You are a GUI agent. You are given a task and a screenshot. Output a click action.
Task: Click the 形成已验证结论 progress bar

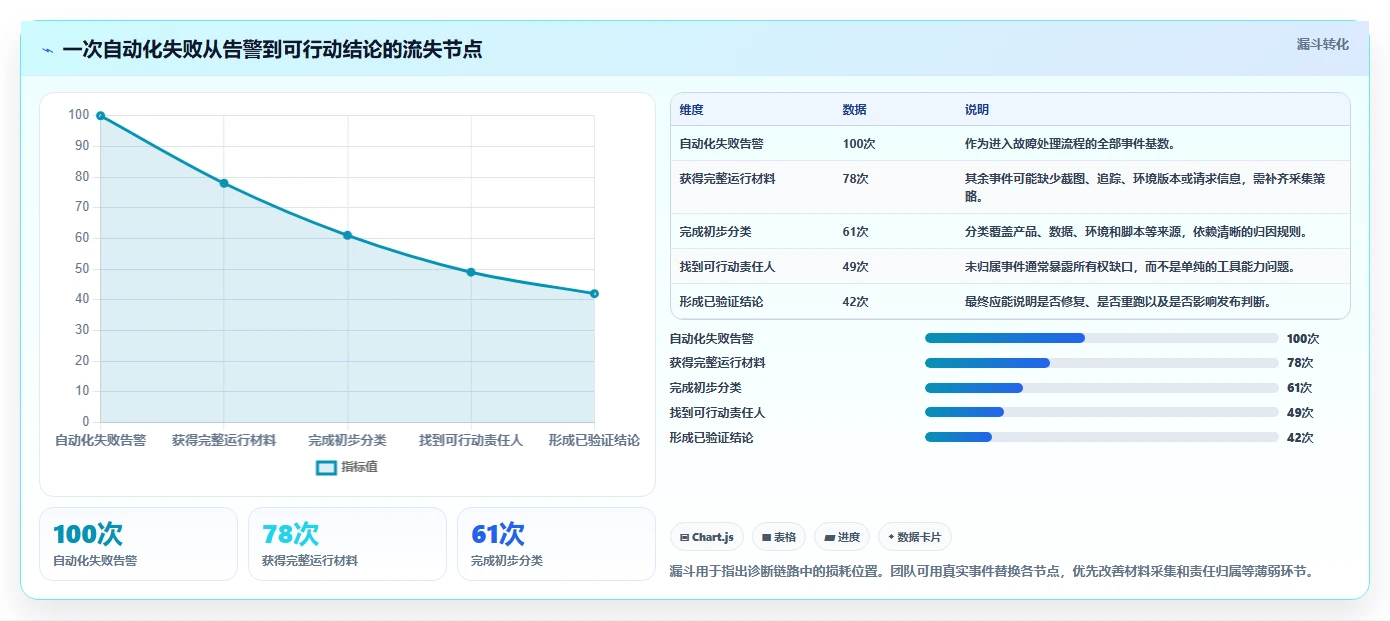click(1102, 437)
